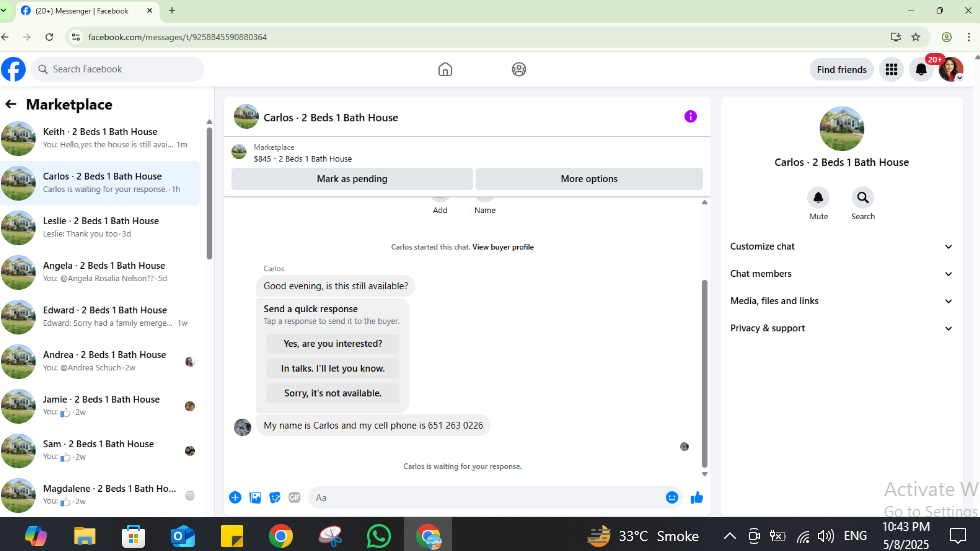Open listing '$845 - 2 Beds 1 Bath House'
This screenshot has width=980, height=551.
click(x=302, y=159)
